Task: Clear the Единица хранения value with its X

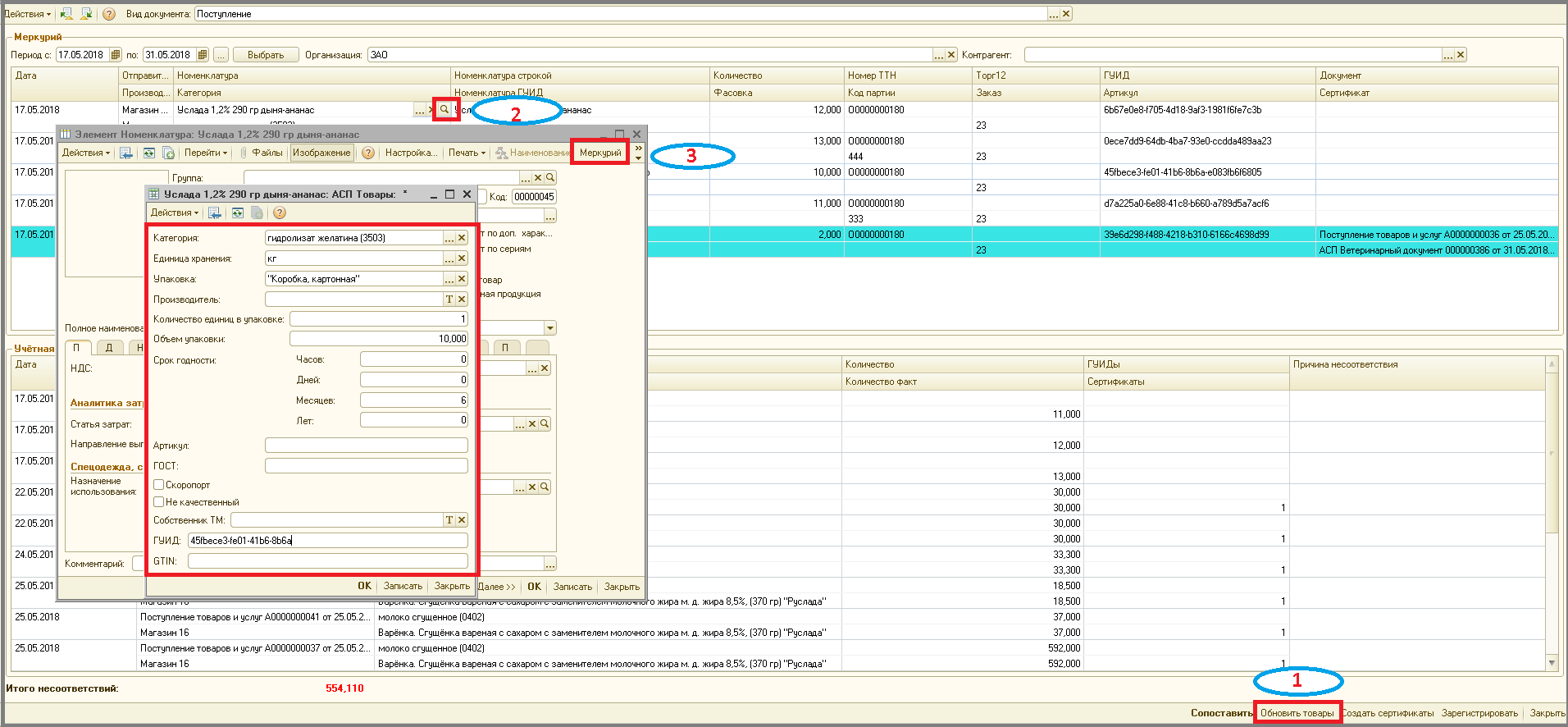Action: pyautogui.click(x=462, y=258)
